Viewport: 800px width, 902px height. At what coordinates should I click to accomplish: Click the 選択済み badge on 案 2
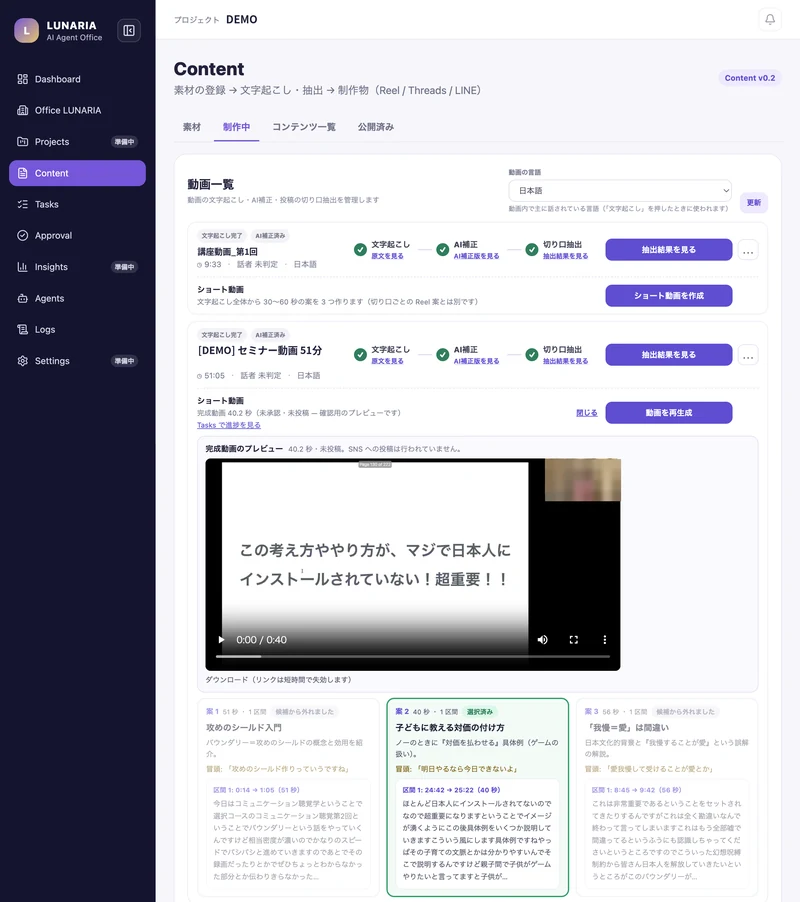tap(480, 712)
